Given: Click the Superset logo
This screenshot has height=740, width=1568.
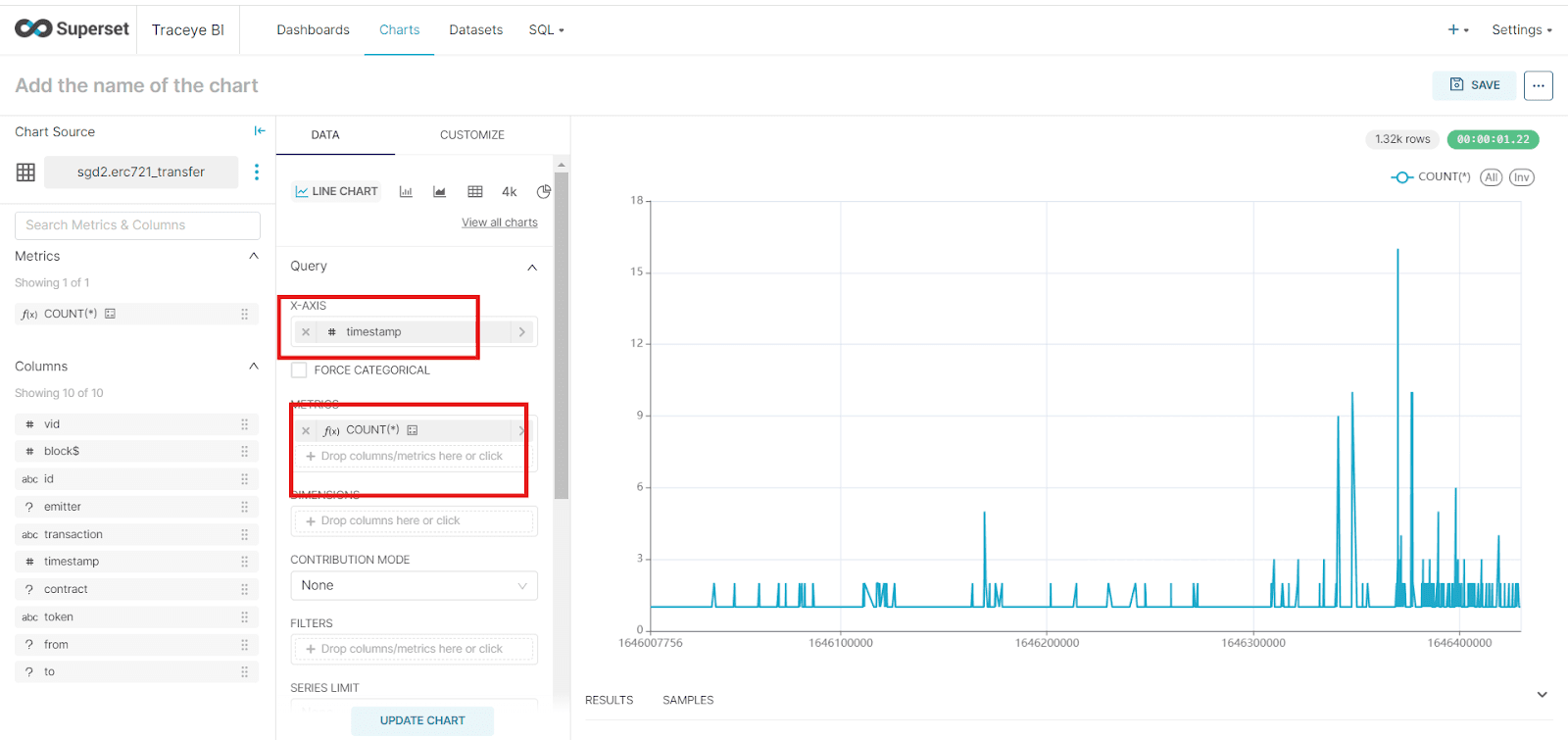Looking at the screenshot, I should pos(72,28).
